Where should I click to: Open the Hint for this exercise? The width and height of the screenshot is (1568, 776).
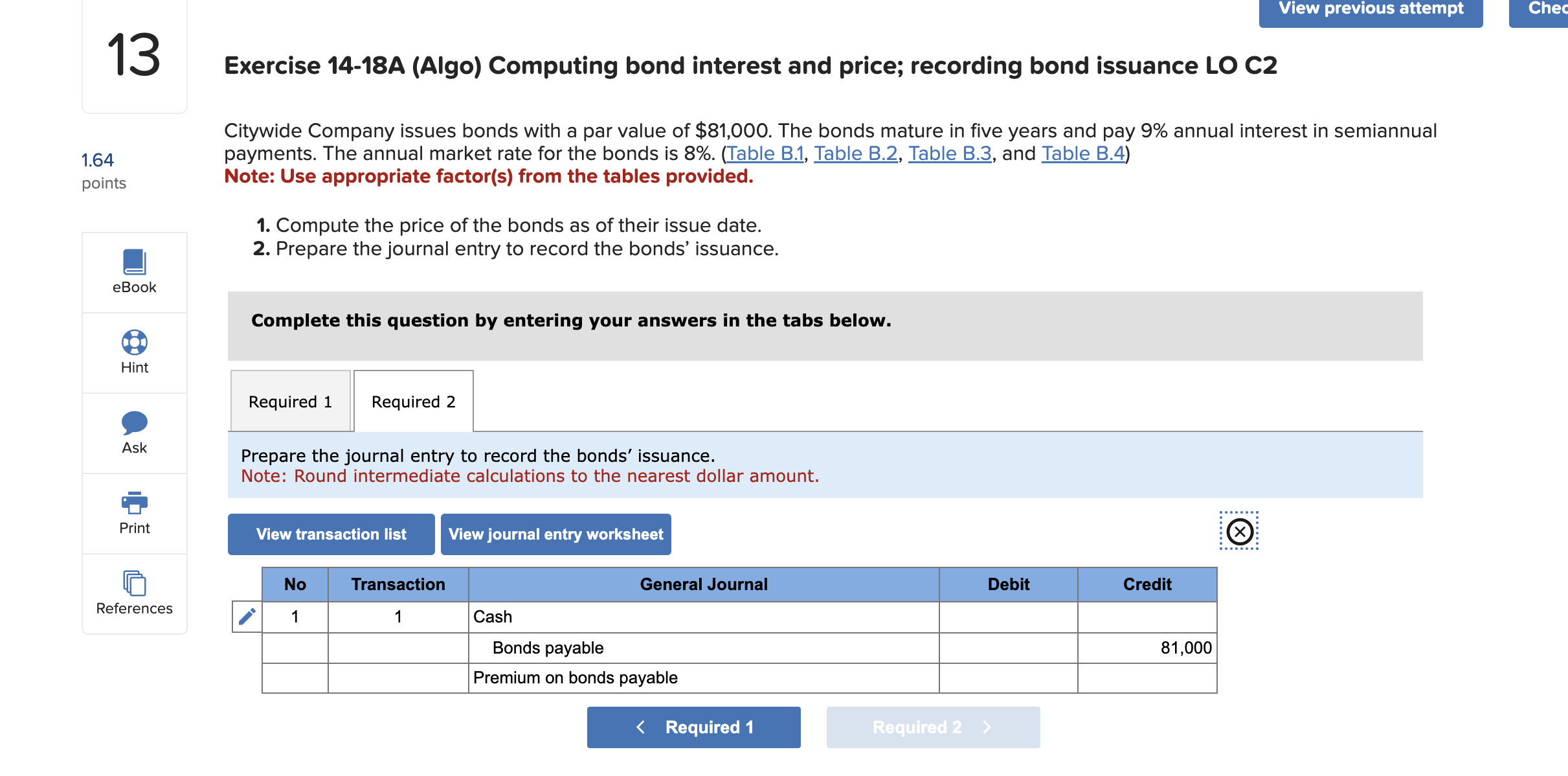click(x=133, y=352)
